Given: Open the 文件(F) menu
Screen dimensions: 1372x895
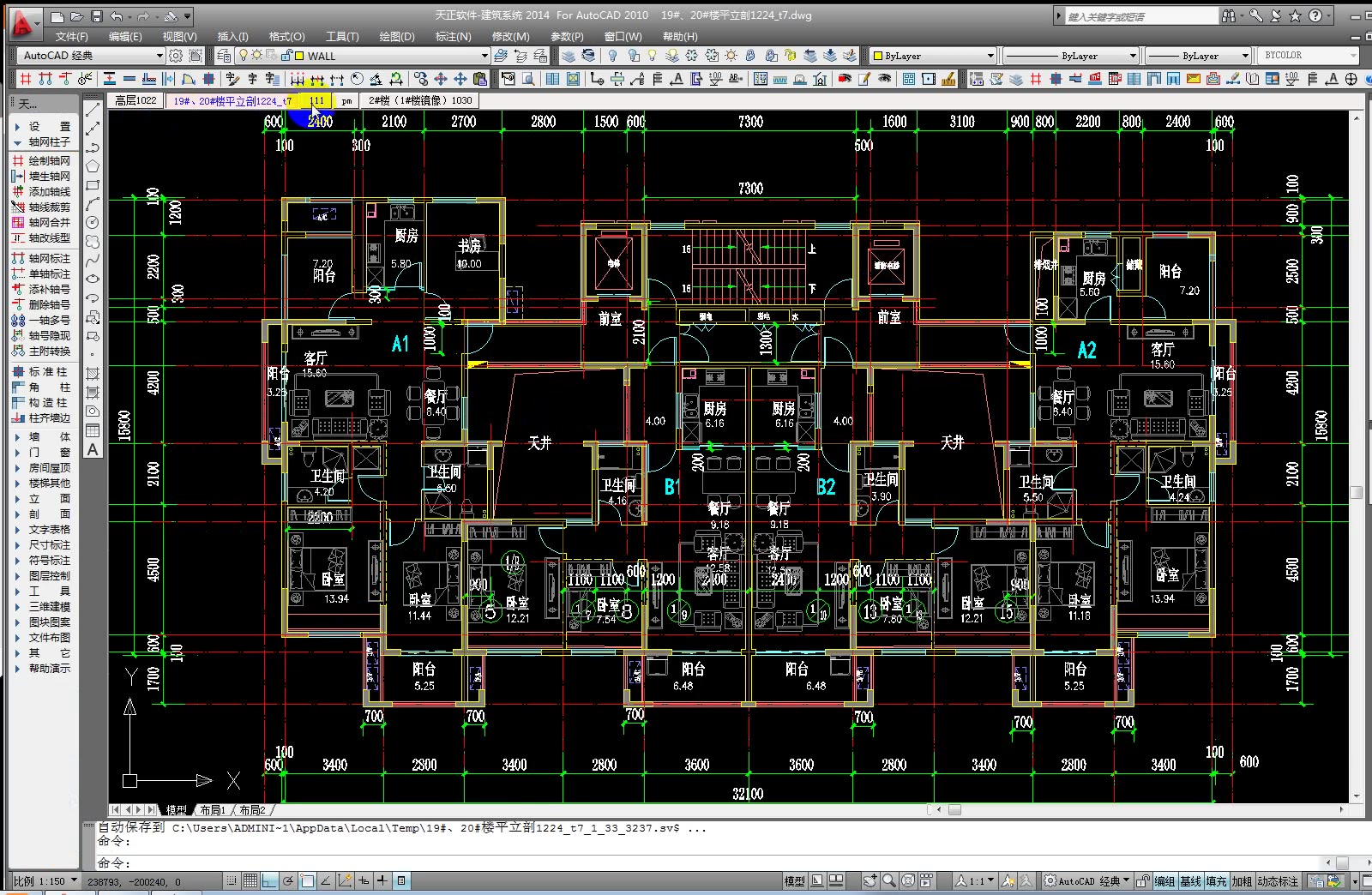Looking at the screenshot, I should coord(71,37).
